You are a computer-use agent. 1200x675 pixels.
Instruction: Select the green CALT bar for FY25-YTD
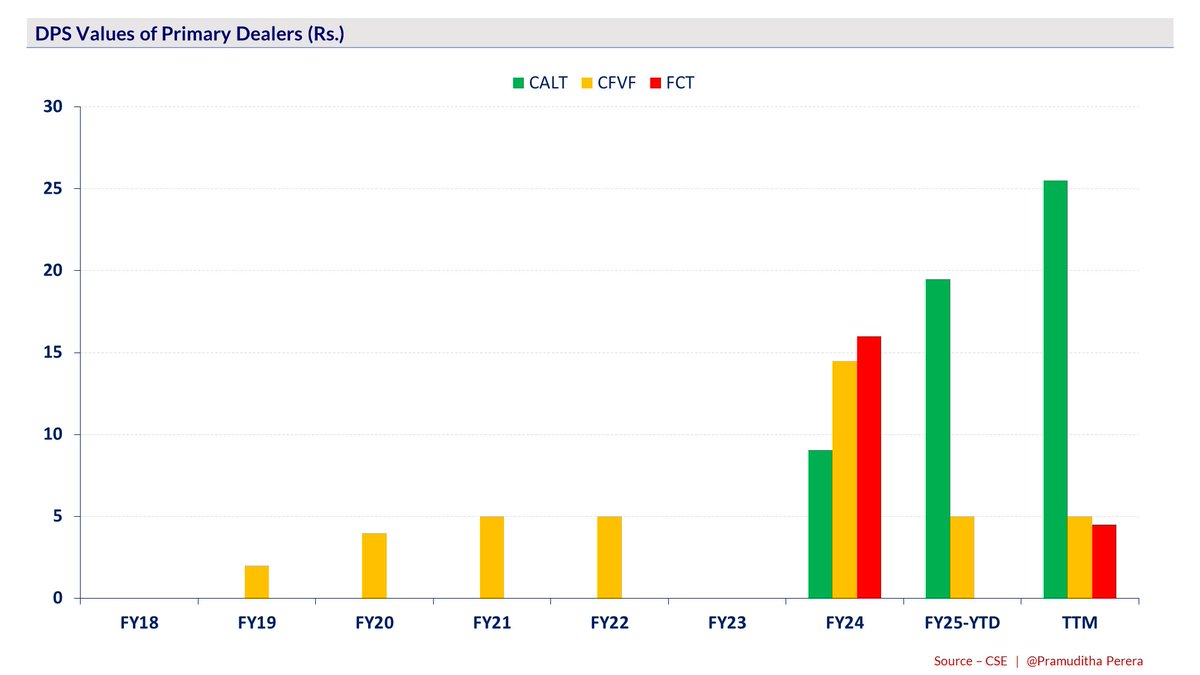click(938, 439)
